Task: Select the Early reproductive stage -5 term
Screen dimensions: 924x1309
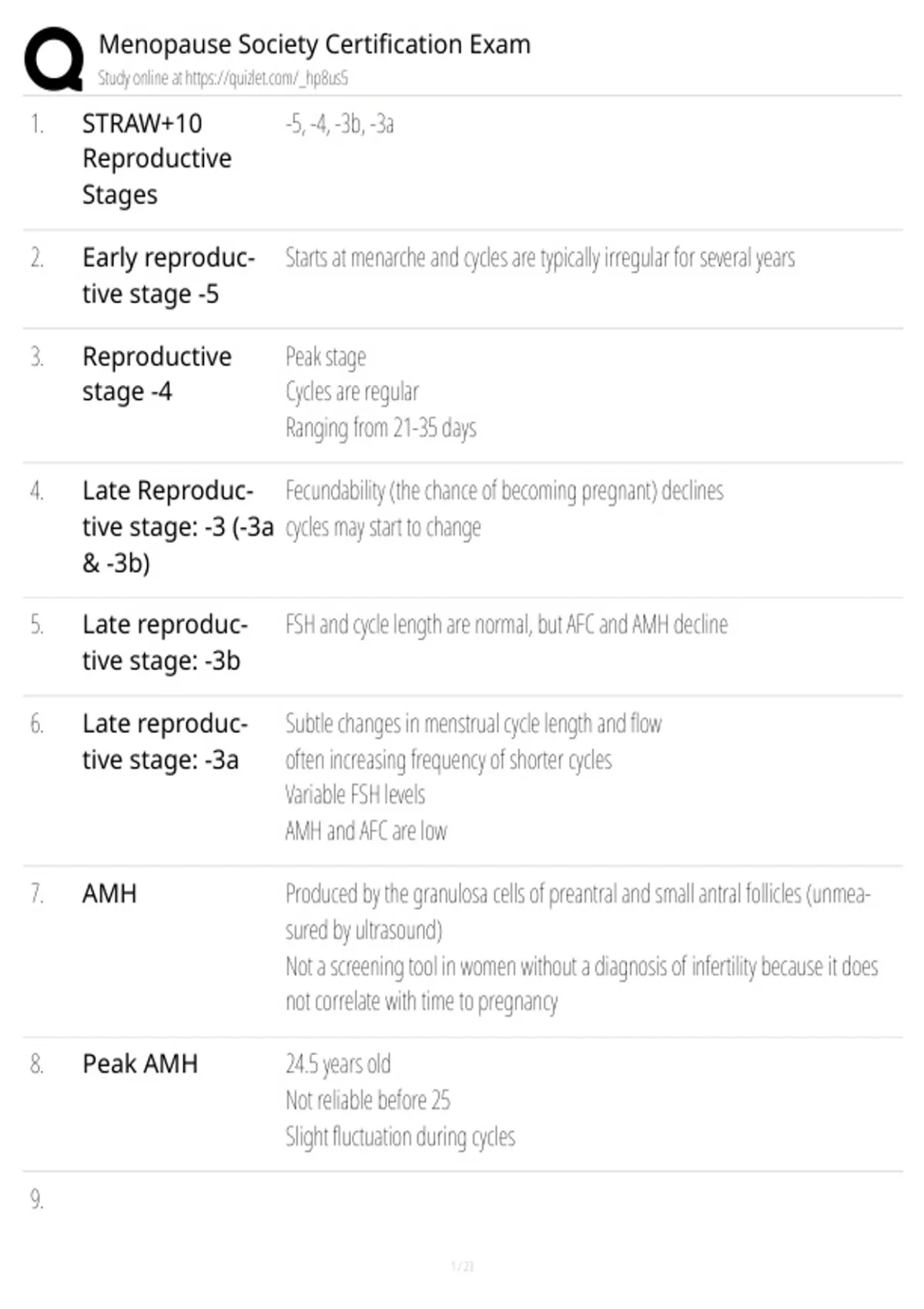Action: 169,276
